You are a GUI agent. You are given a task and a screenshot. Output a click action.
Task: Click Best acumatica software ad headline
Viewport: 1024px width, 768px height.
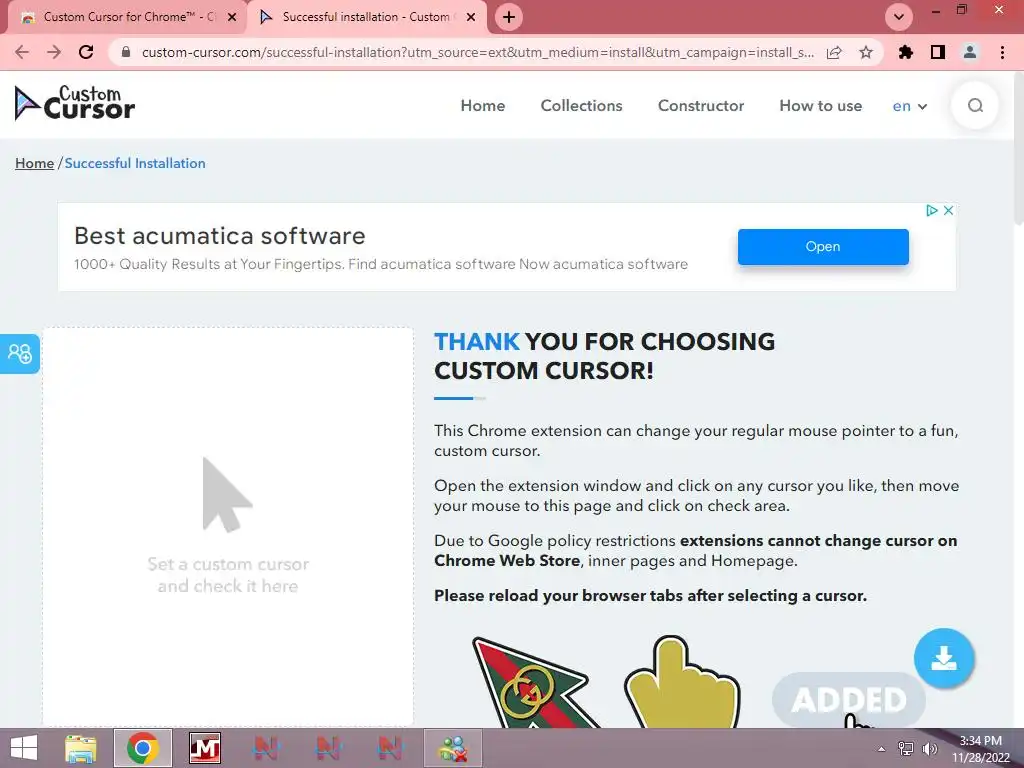(x=219, y=236)
